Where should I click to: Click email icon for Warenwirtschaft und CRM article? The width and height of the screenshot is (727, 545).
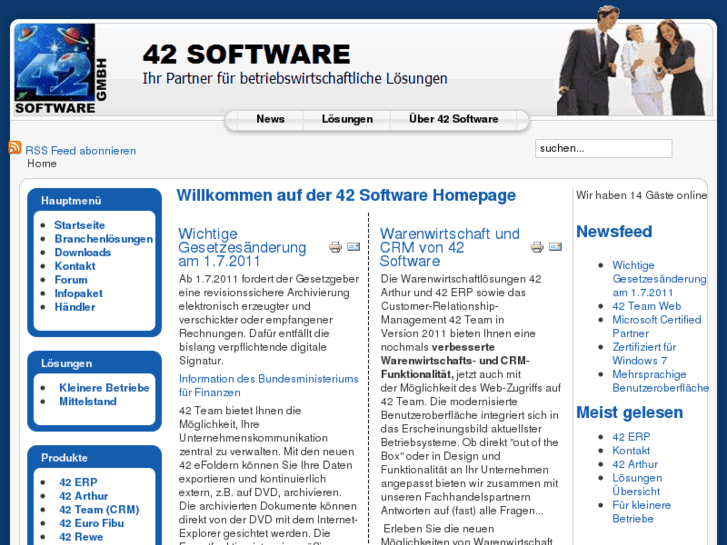click(555, 246)
